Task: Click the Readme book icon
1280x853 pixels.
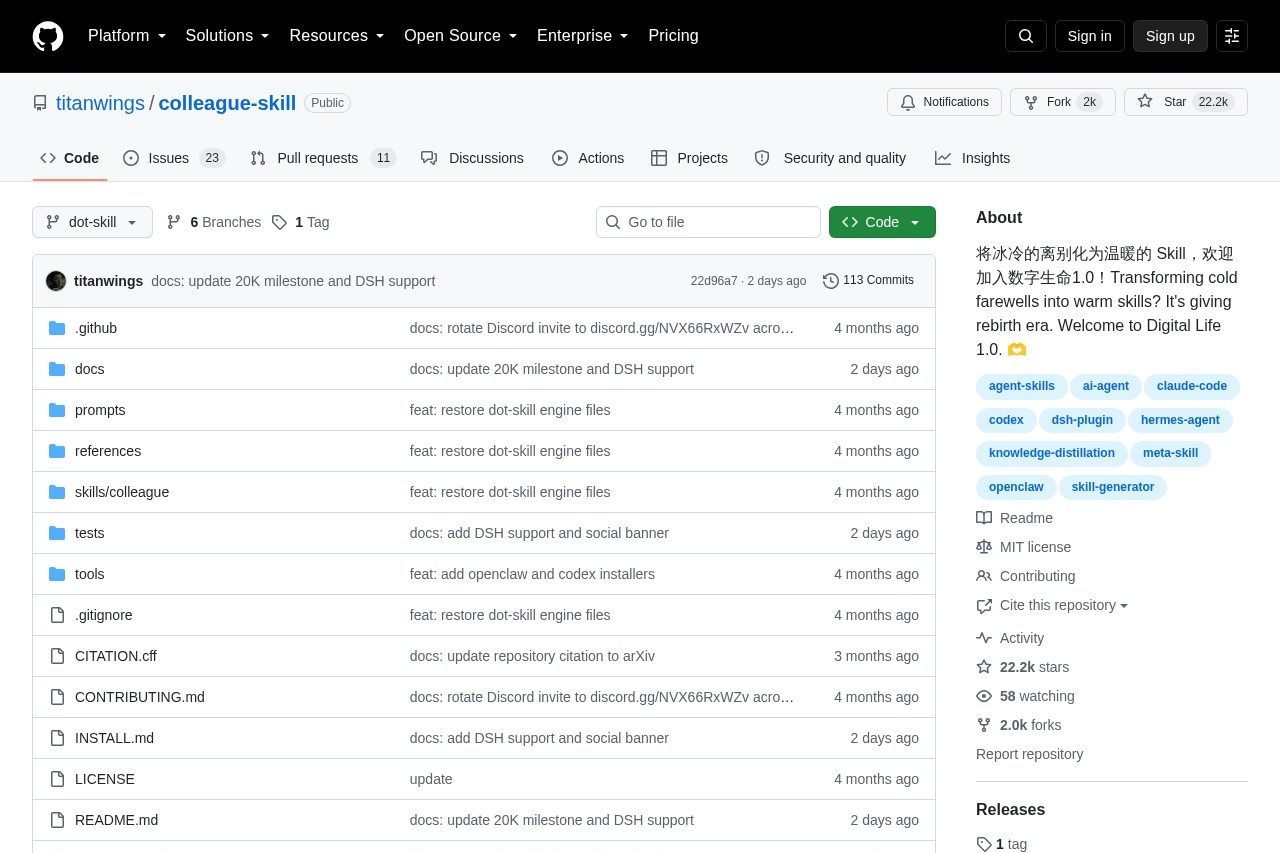Action: click(984, 518)
